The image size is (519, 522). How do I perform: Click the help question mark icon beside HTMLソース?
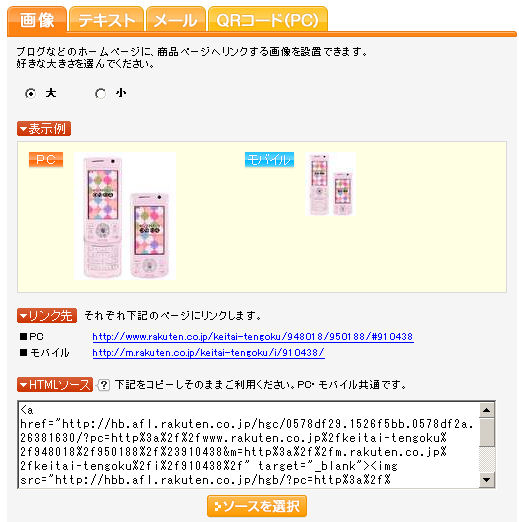pos(103,385)
